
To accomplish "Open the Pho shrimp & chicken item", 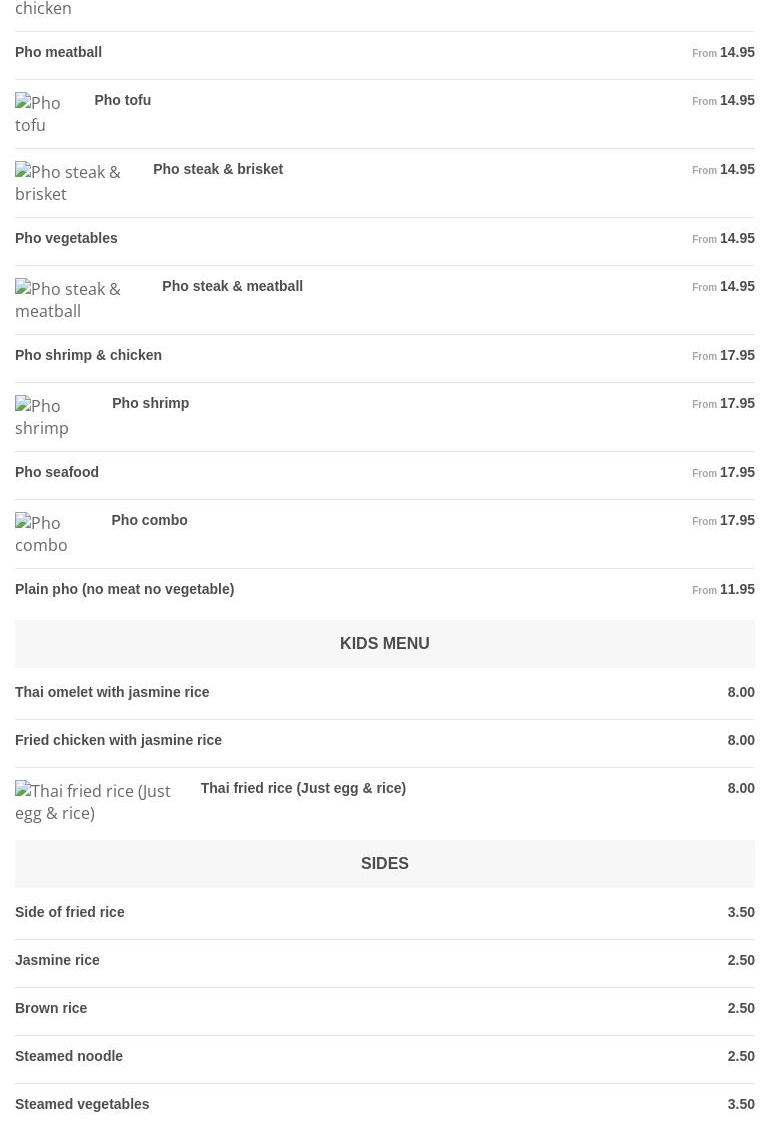I will [x=89, y=355].
